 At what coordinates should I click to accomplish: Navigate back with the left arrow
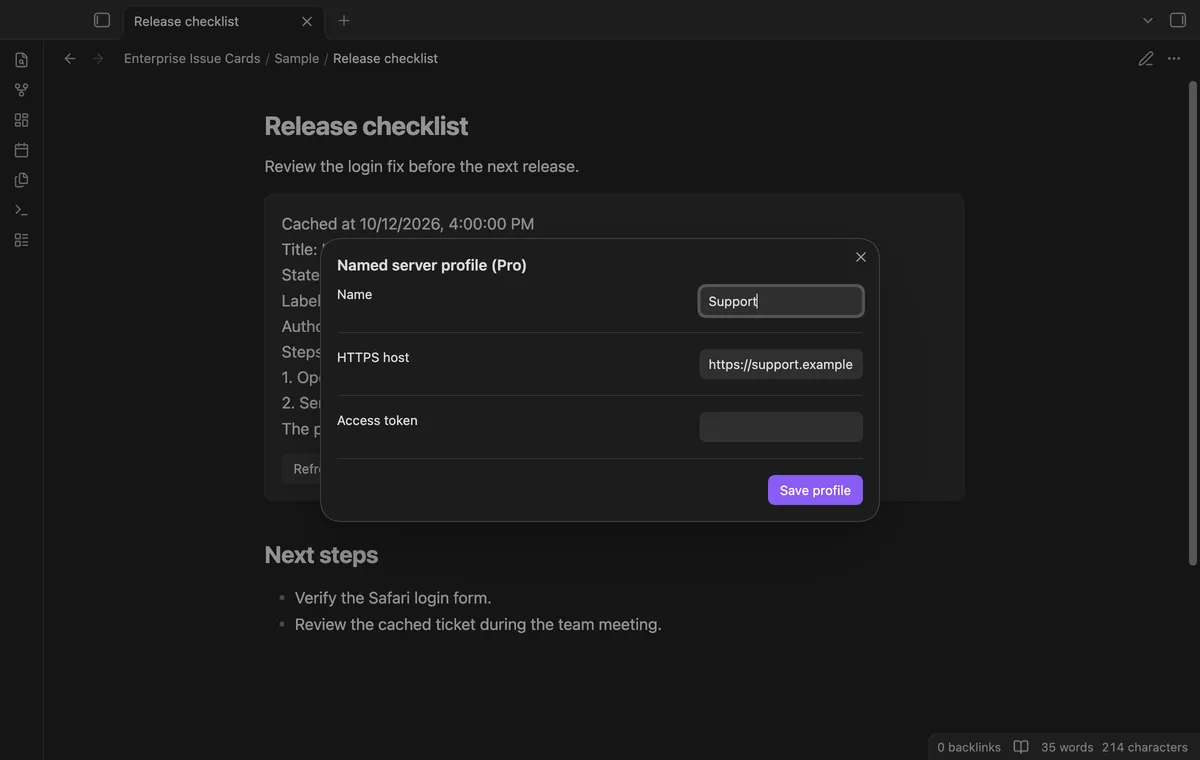click(70, 59)
